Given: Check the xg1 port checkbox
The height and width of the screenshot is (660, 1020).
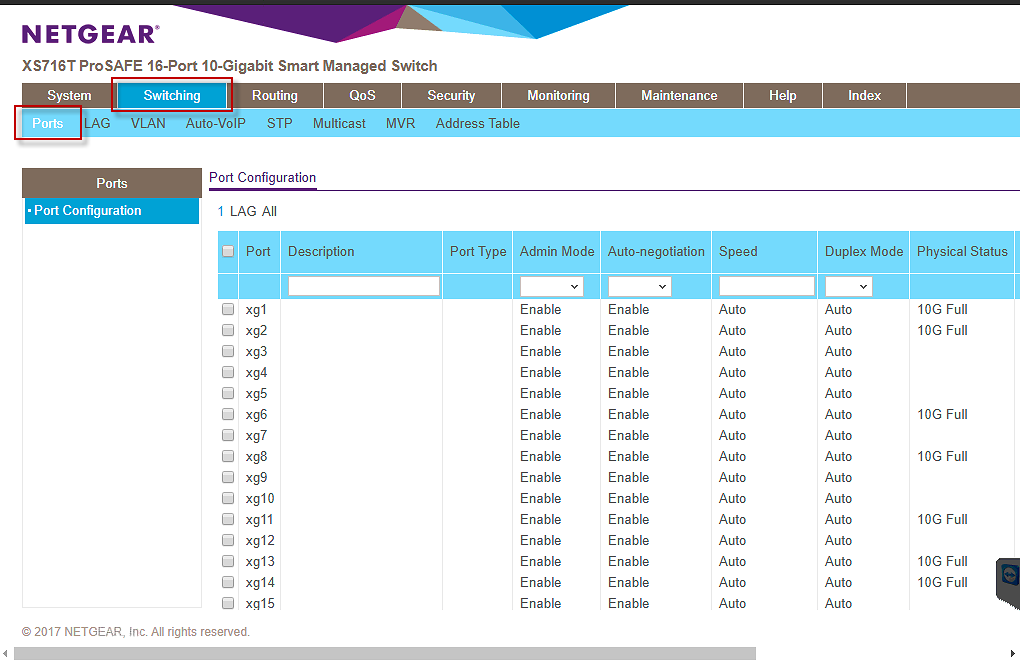Looking at the screenshot, I should pyautogui.click(x=228, y=309).
